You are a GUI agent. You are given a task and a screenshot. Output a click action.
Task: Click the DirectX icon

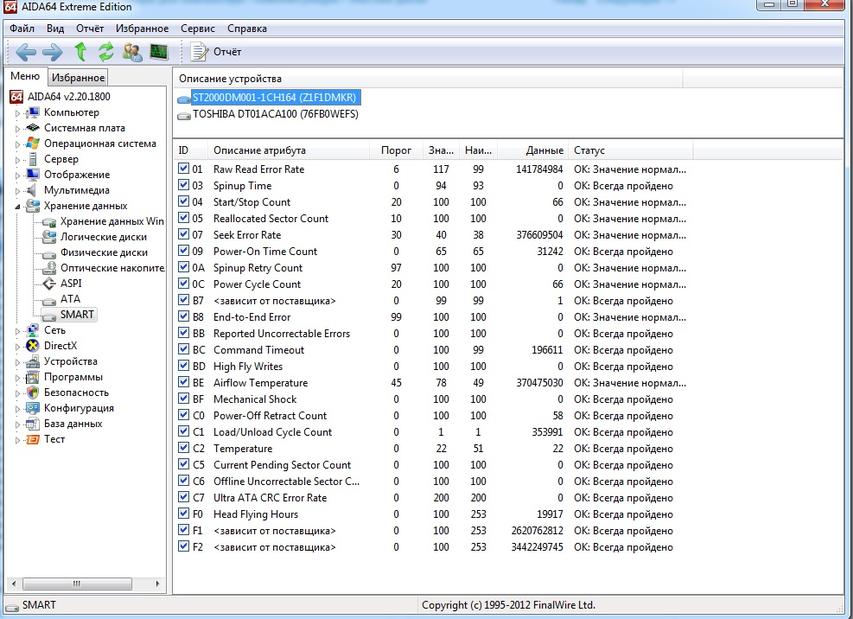[33, 345]
